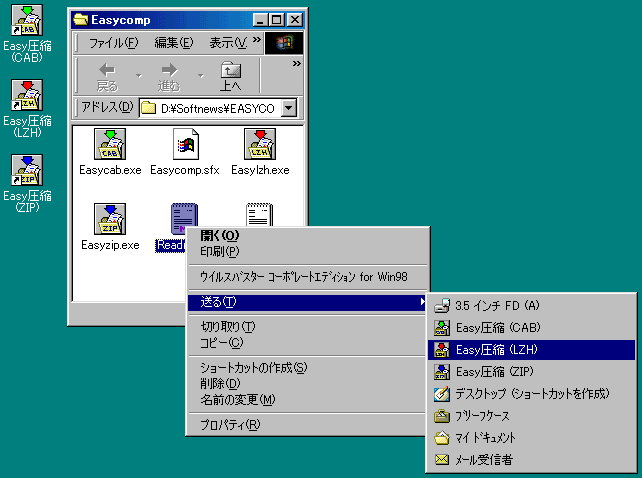
Task: Select Easyzip.exe file icon
Action: [x=110, y=219]
